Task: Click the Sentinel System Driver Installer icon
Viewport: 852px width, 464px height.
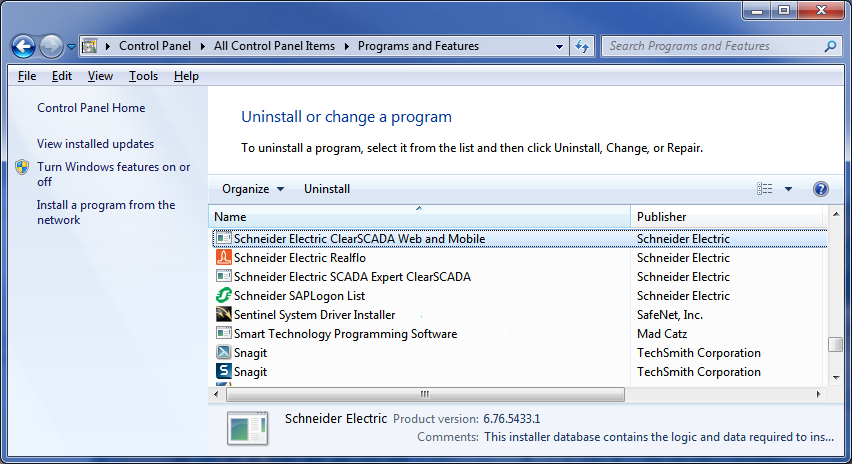Action: pyautogui.click(x=223, y=315)
